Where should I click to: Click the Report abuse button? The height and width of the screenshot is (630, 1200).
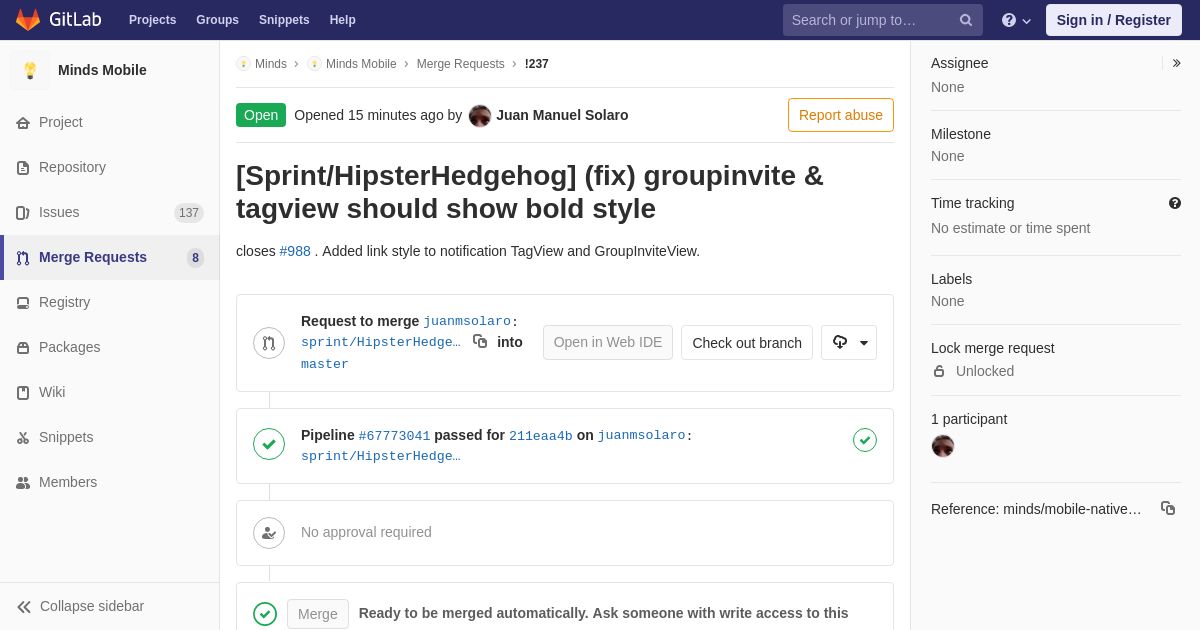(841, 115)
